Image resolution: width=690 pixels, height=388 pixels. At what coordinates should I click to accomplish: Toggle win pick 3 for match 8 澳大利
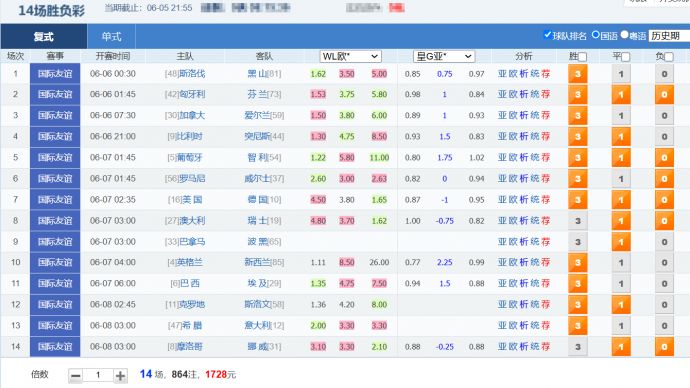coord(578,221)
